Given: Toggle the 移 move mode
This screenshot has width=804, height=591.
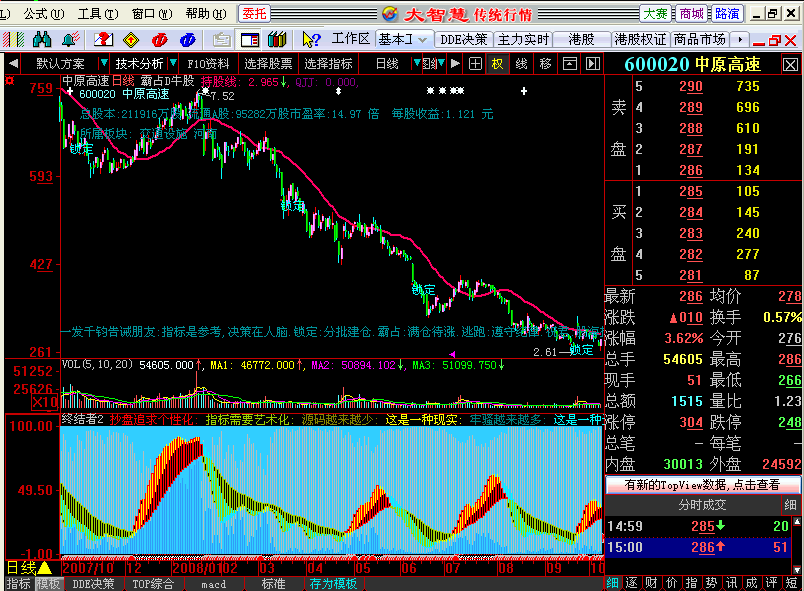Looking at the screenshot, I should pyautogui.click(x=546, y=64).
